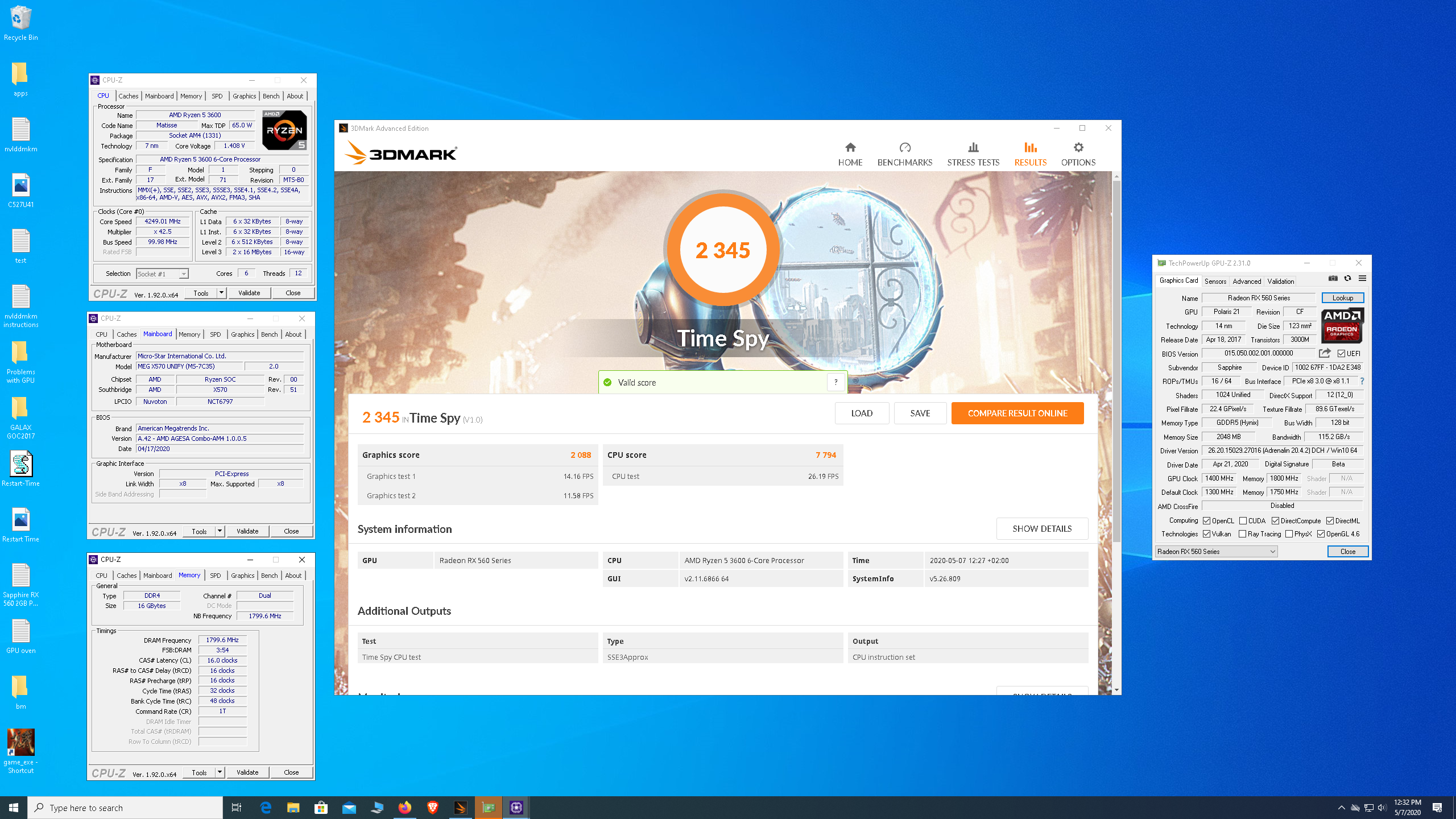Open the Radeon RX 560 Series GPU dropdown
The width and height of the screenshot is (1456, 819).
1217,551
